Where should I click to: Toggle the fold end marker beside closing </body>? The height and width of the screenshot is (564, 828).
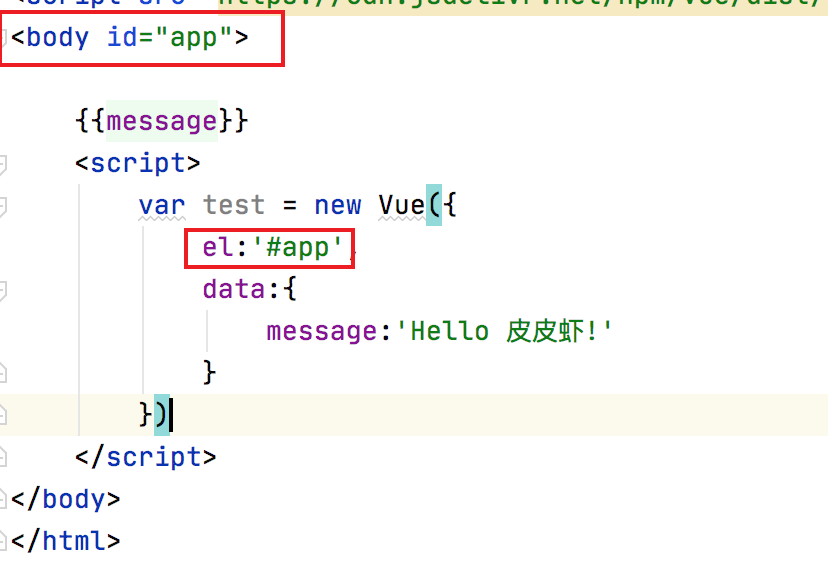point(2,499)
